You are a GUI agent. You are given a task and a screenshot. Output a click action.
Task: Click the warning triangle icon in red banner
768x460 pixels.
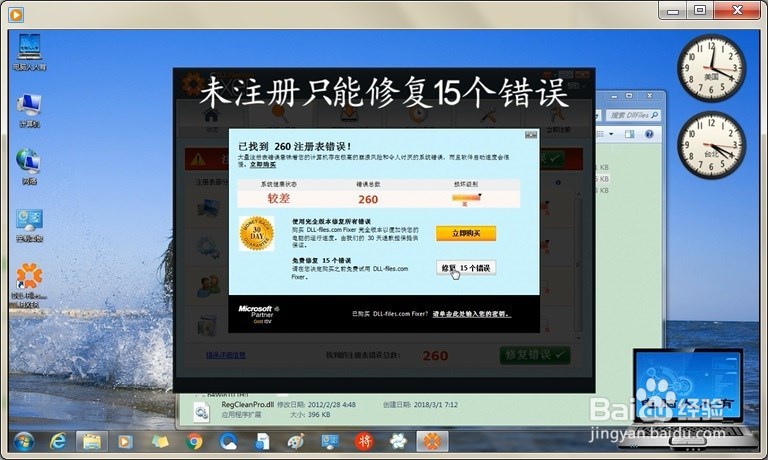[198, 159]
